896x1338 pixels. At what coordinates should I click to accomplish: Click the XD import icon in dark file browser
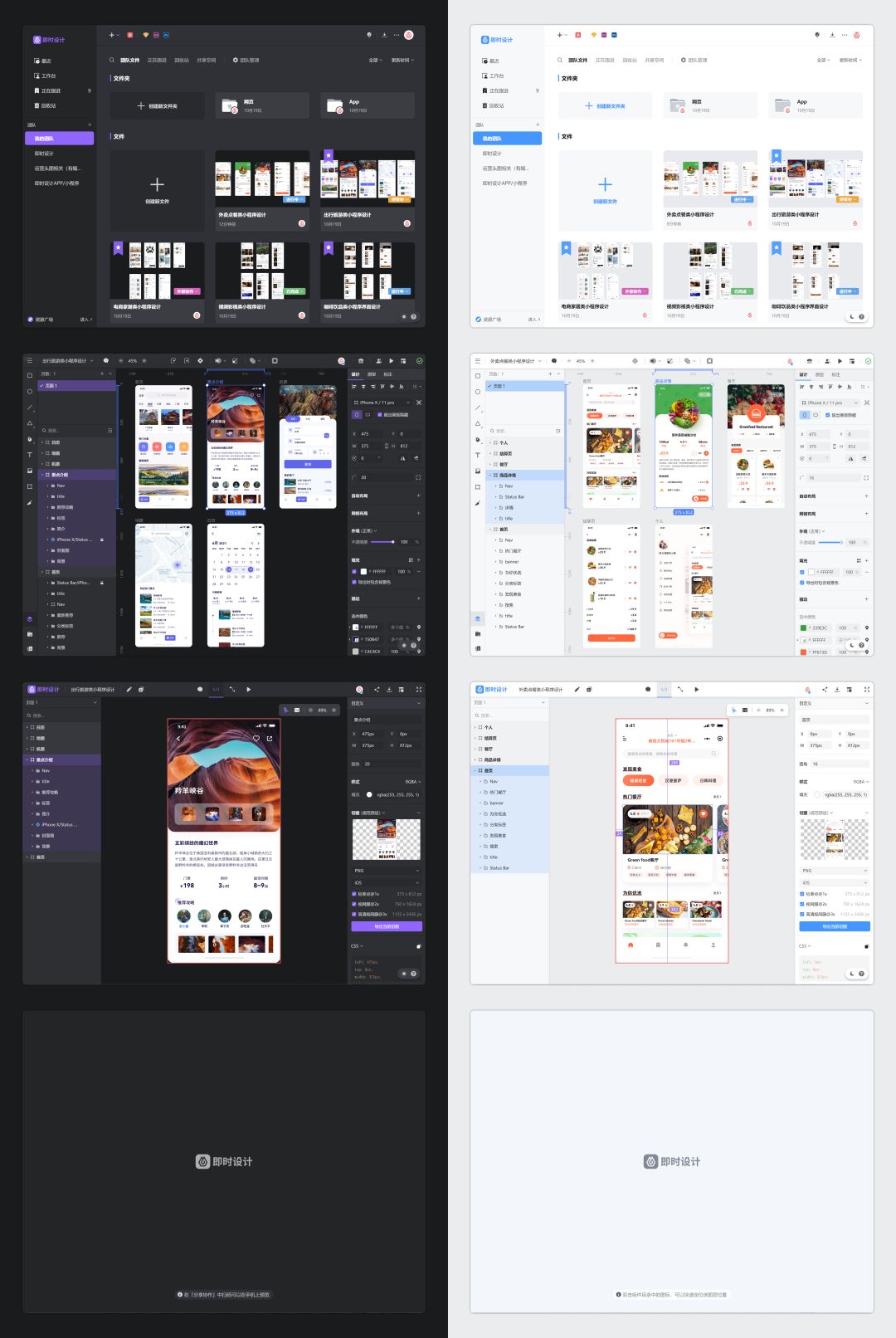(x=156, y=35)
